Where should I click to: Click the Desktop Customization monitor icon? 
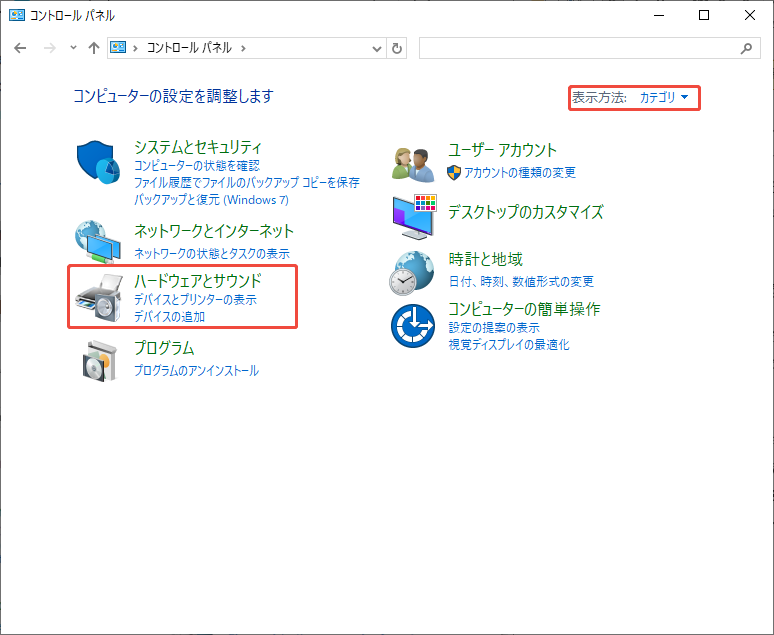click(x=414, y=216)
